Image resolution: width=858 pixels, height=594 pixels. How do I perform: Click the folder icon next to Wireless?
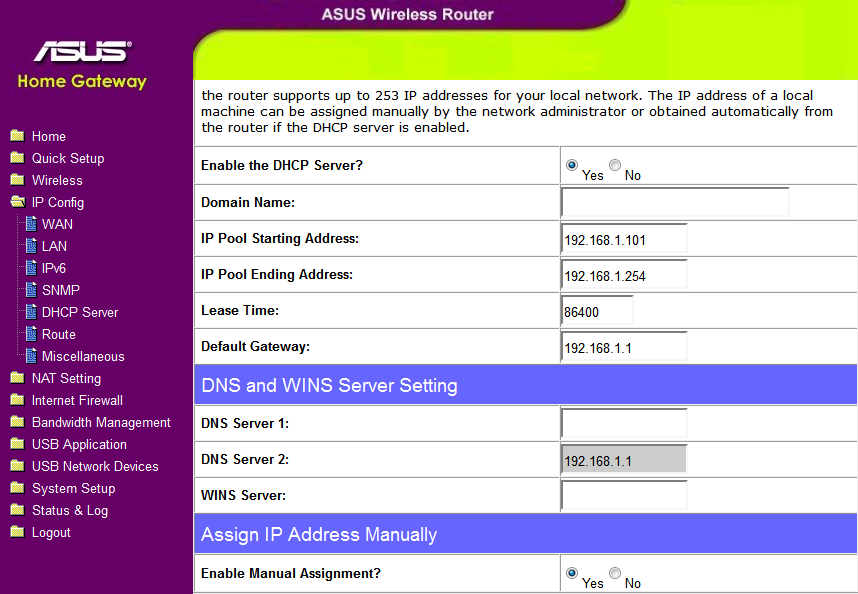click(x=16, y=180)
